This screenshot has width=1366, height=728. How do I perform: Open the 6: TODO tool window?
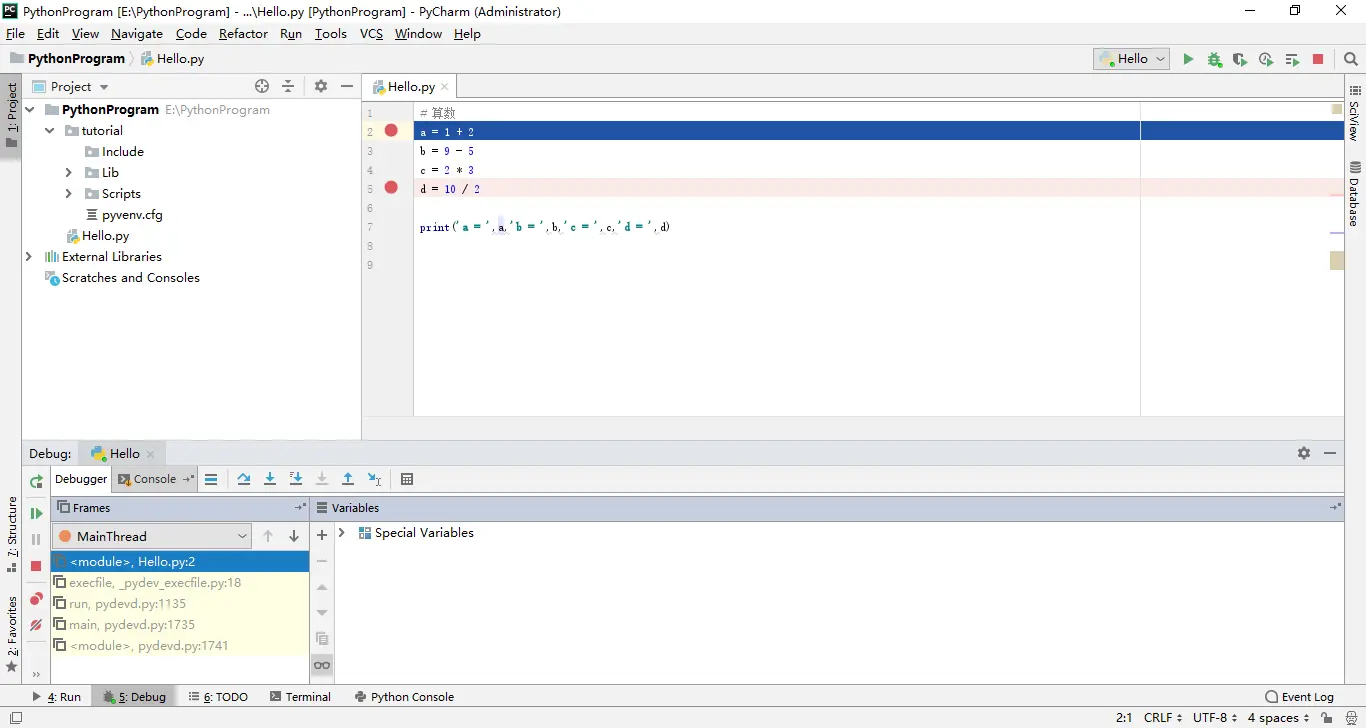(x=218, y=697)
